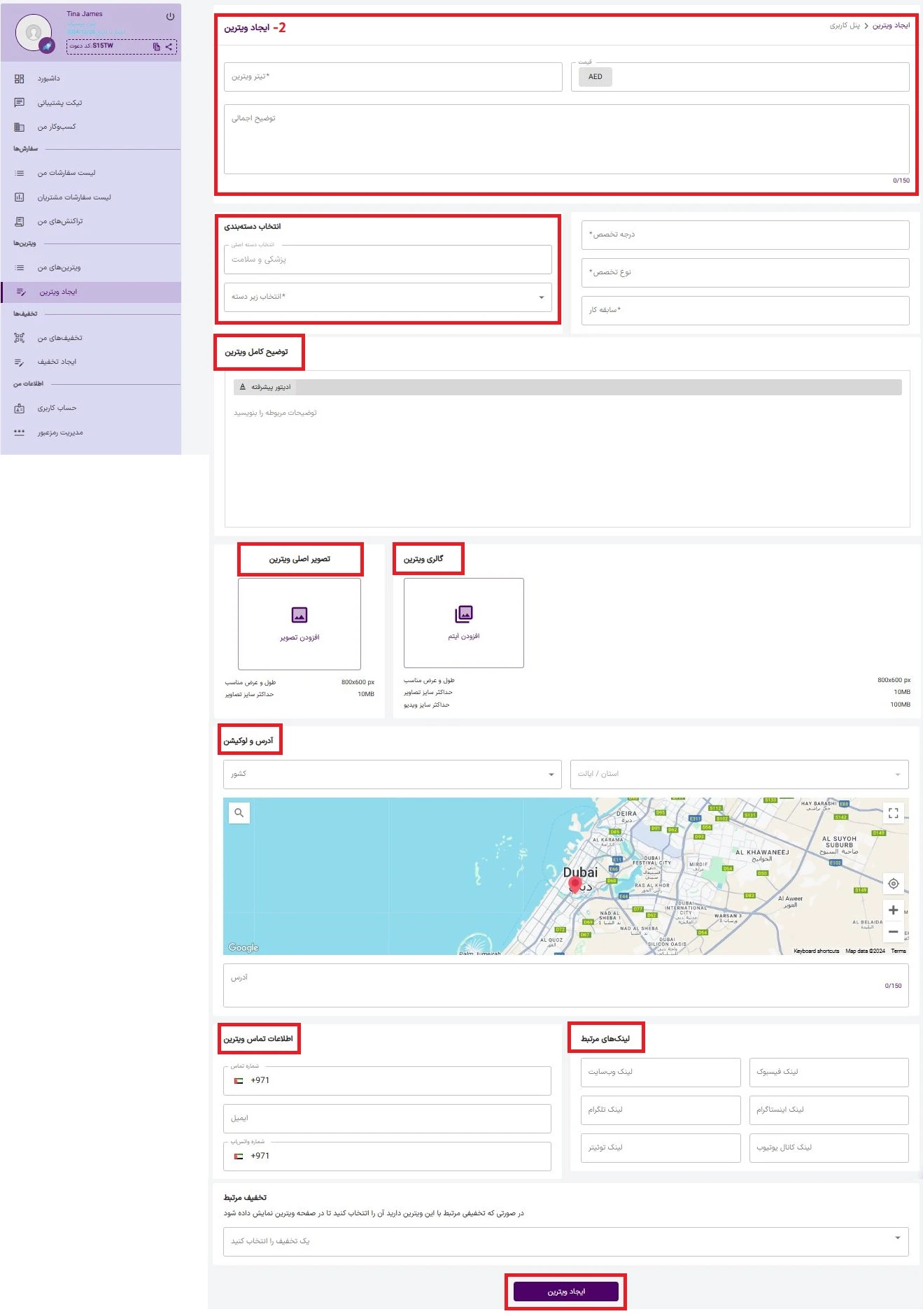Zoom in the map with plus button
This screenshot has width=923, height=1316.
point(893,910)
